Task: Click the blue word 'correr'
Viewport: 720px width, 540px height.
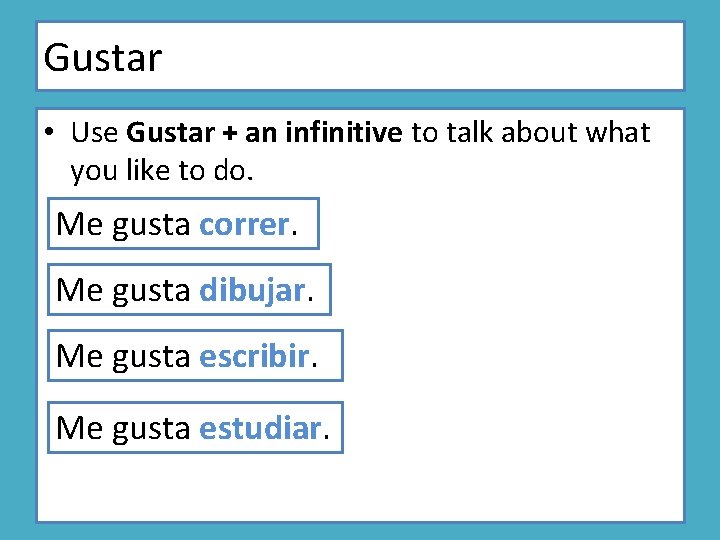Action: tap(244, 225)
